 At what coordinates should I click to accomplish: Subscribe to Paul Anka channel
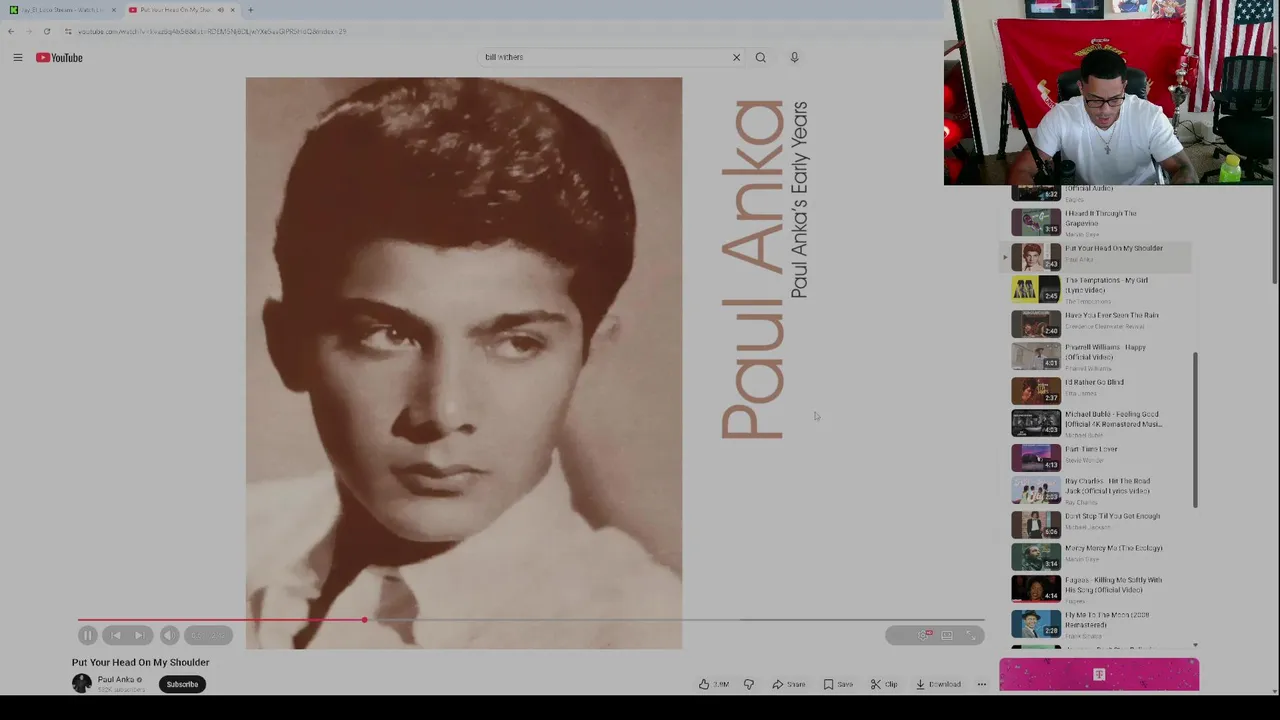tap(182, 684)
